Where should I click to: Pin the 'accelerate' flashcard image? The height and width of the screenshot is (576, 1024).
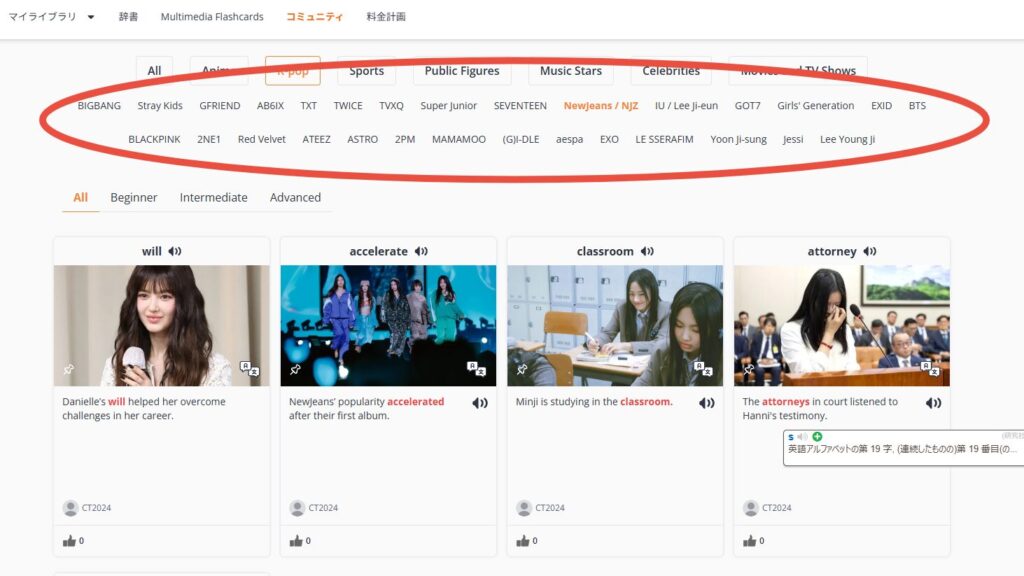[x=295, y=370]
